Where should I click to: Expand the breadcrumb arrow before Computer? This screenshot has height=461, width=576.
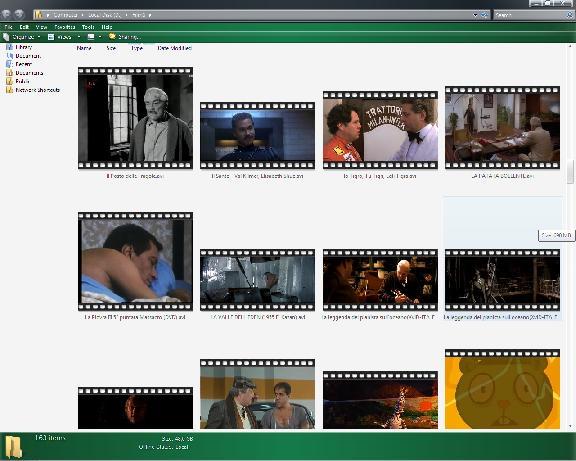[48, 15]
